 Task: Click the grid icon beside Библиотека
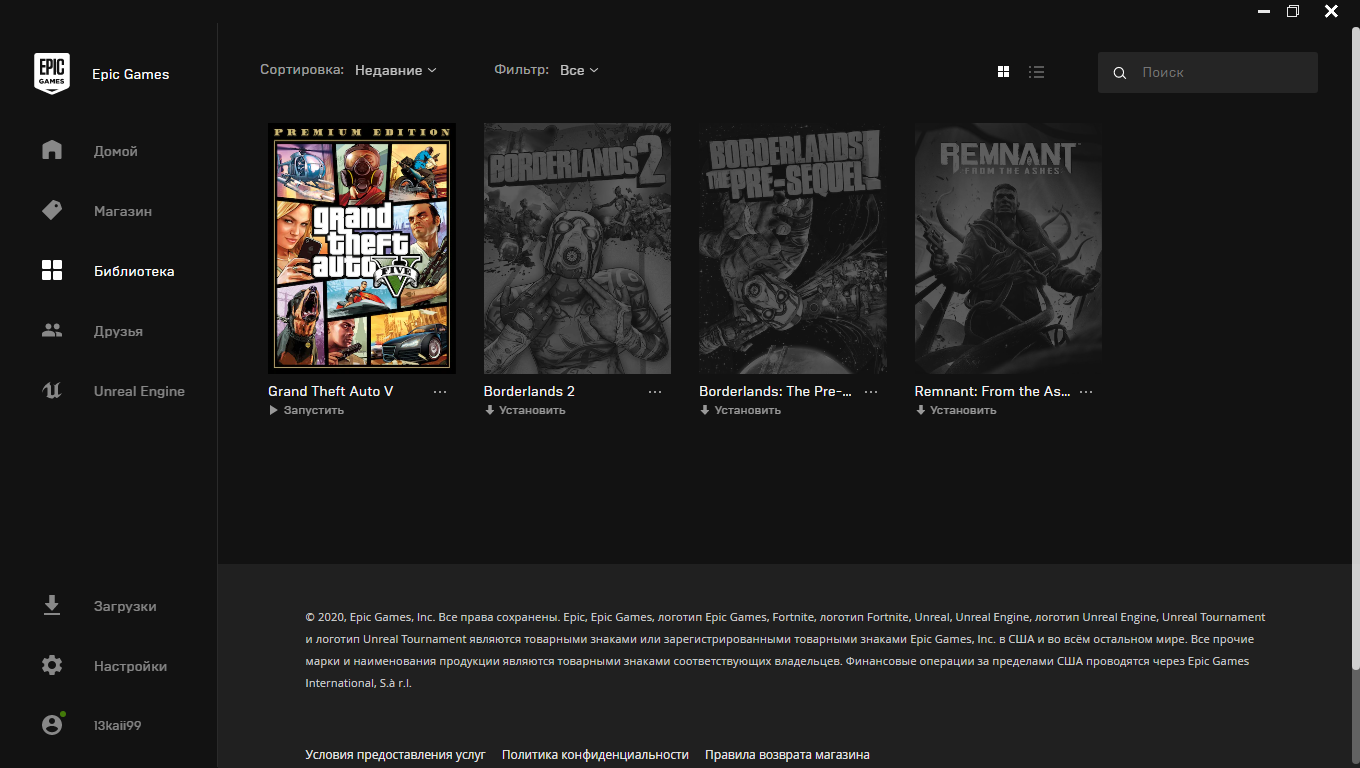pyautogui.click(x=52, y=271)
